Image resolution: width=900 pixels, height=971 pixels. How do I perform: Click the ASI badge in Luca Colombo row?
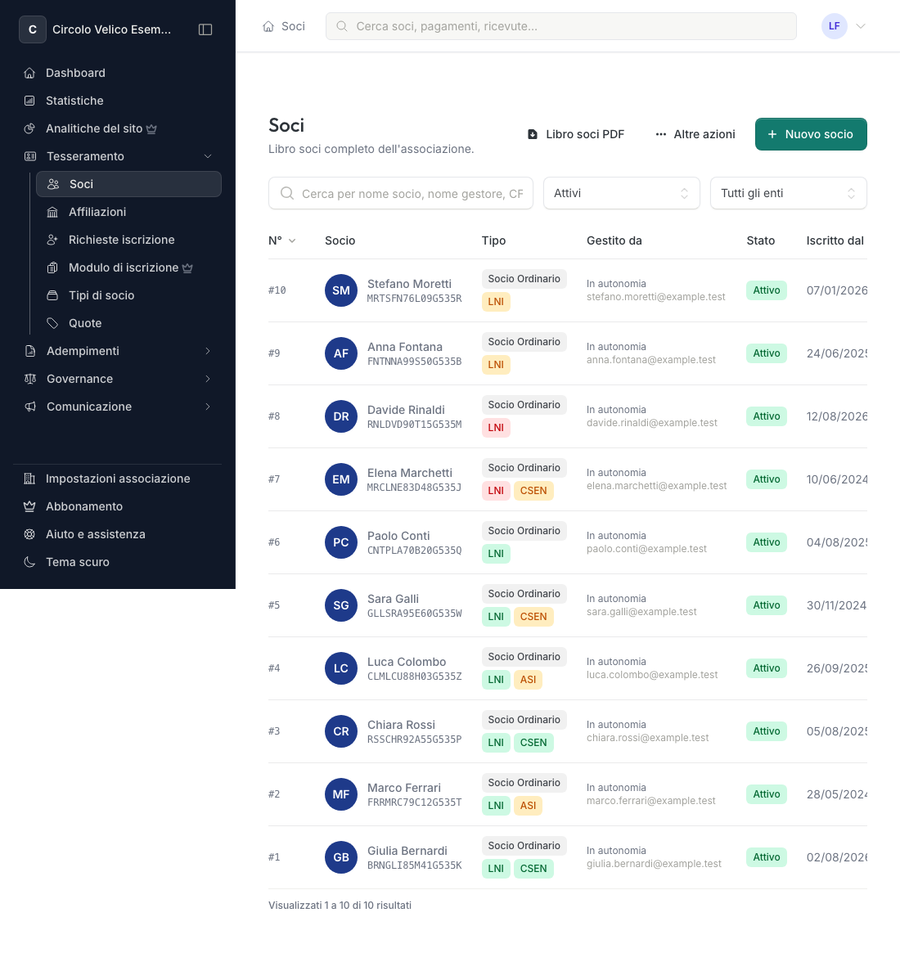pyautogui.click(x=528, y=680)
